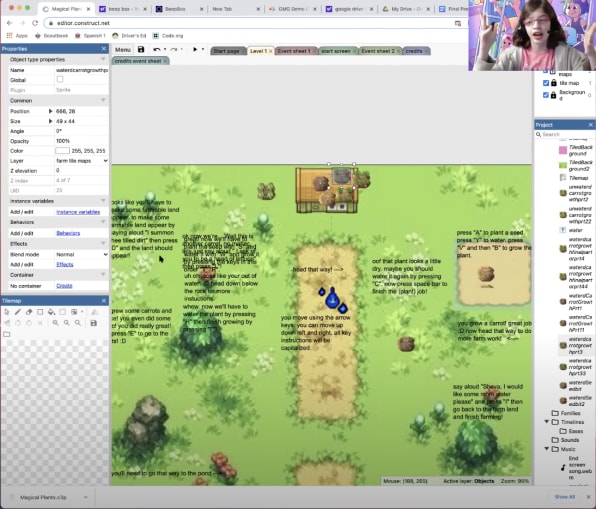Image resolution: width=596 pixels, height=509 pixels.
Task: Click the Preview play button in toolbar
Action: (195, 49)
